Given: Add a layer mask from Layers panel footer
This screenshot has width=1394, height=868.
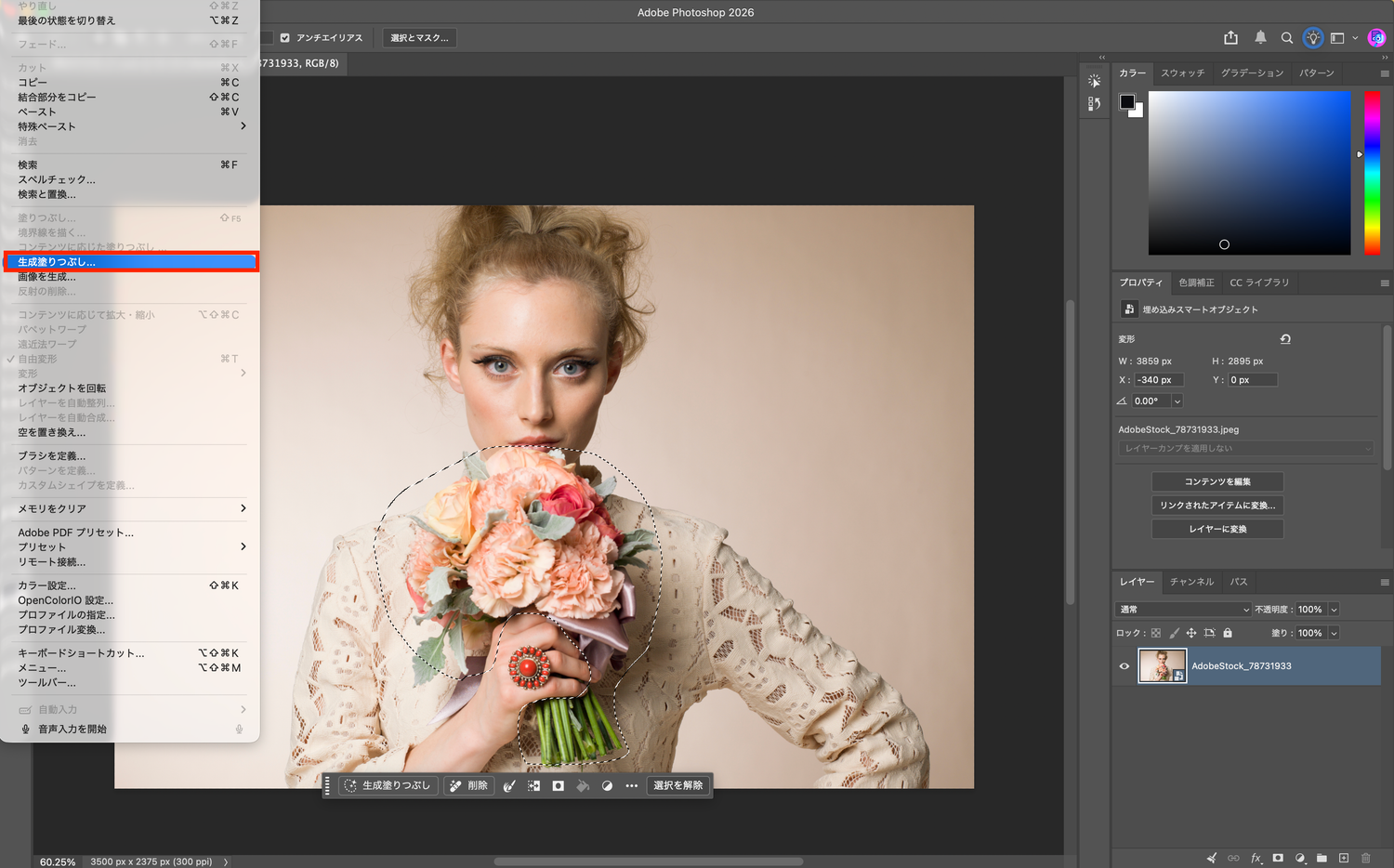Looking at the screenshot, I should click(1278, 858).
